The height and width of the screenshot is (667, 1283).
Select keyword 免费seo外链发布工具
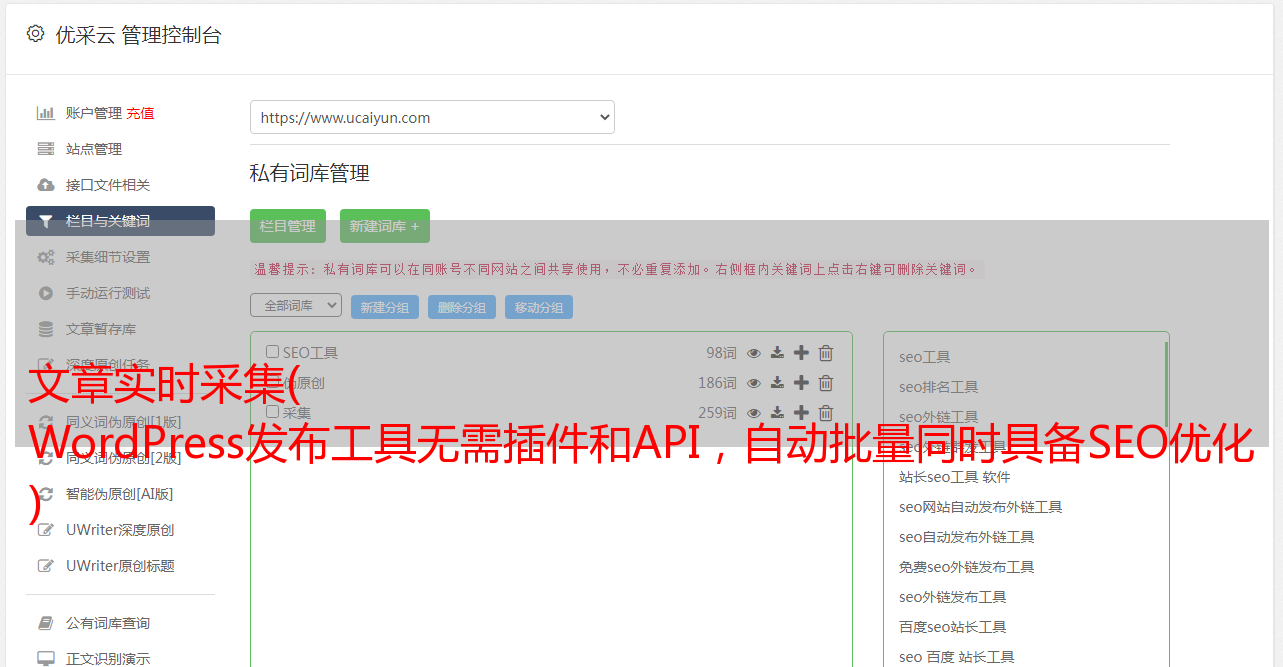coord(967,567)
